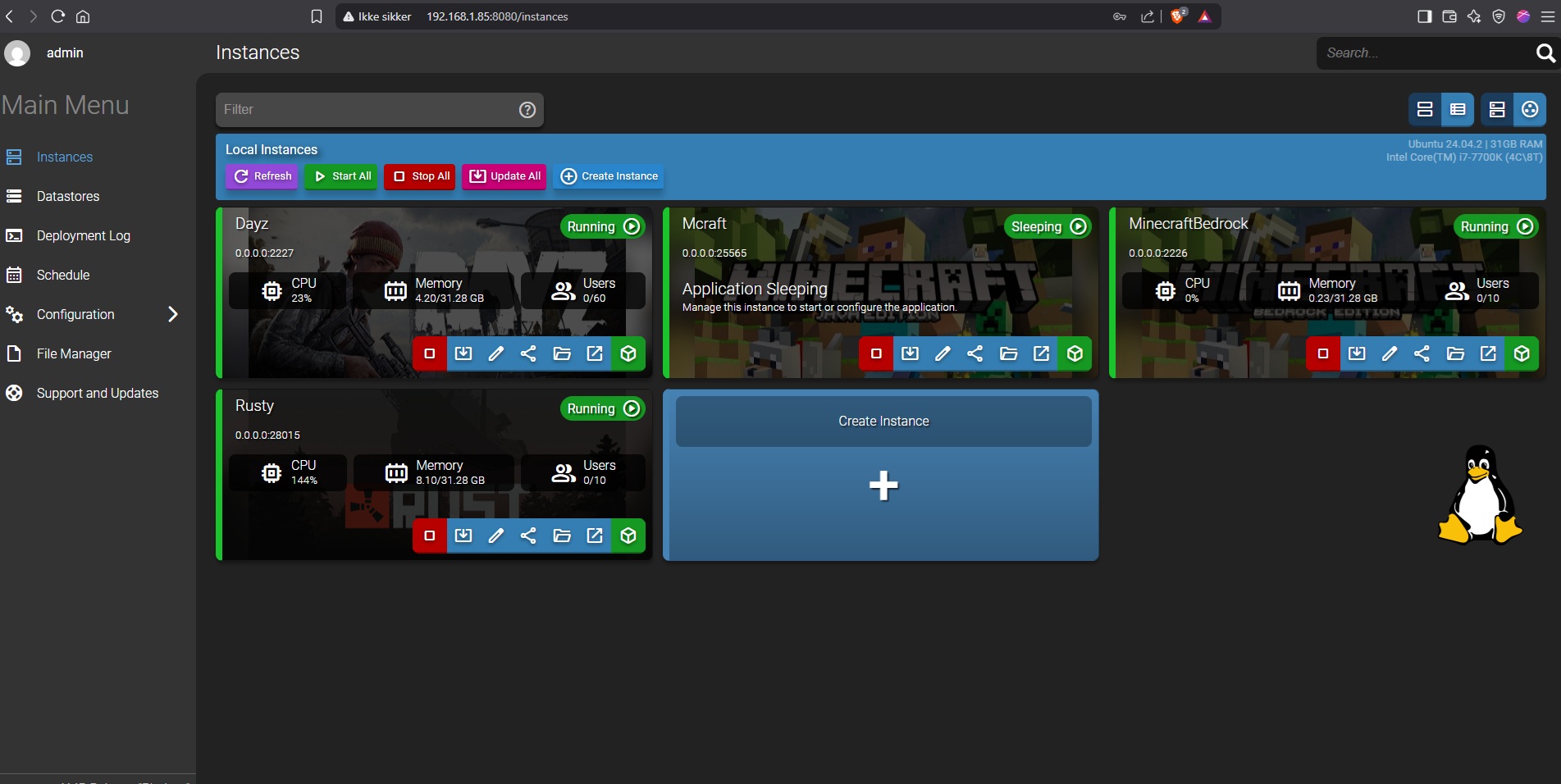Open the folder icon on Dayz card
Screen dimensions: 1561x784
[x=562, y=353]
